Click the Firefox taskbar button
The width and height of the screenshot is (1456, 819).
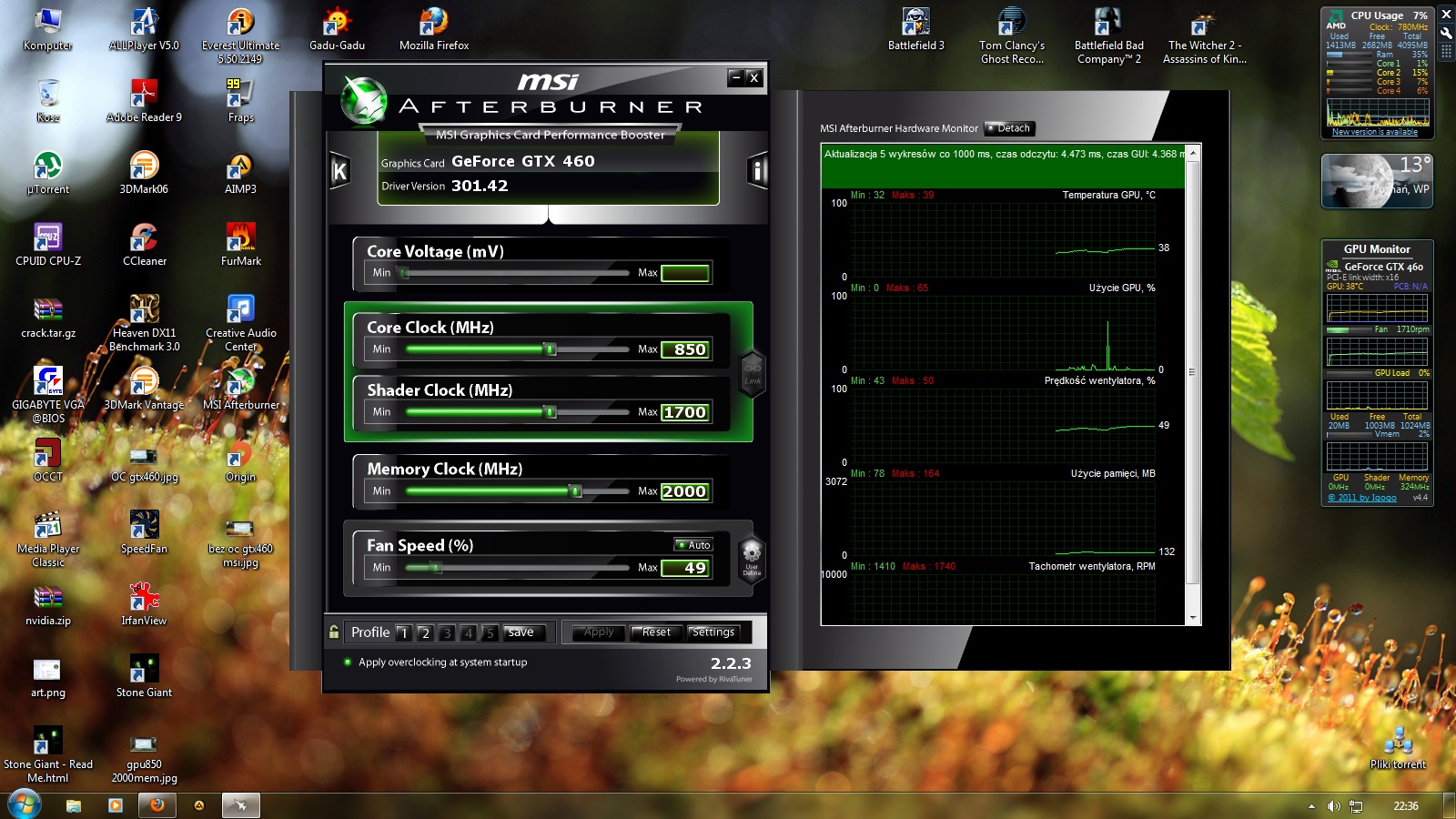(x=157, y=805)
